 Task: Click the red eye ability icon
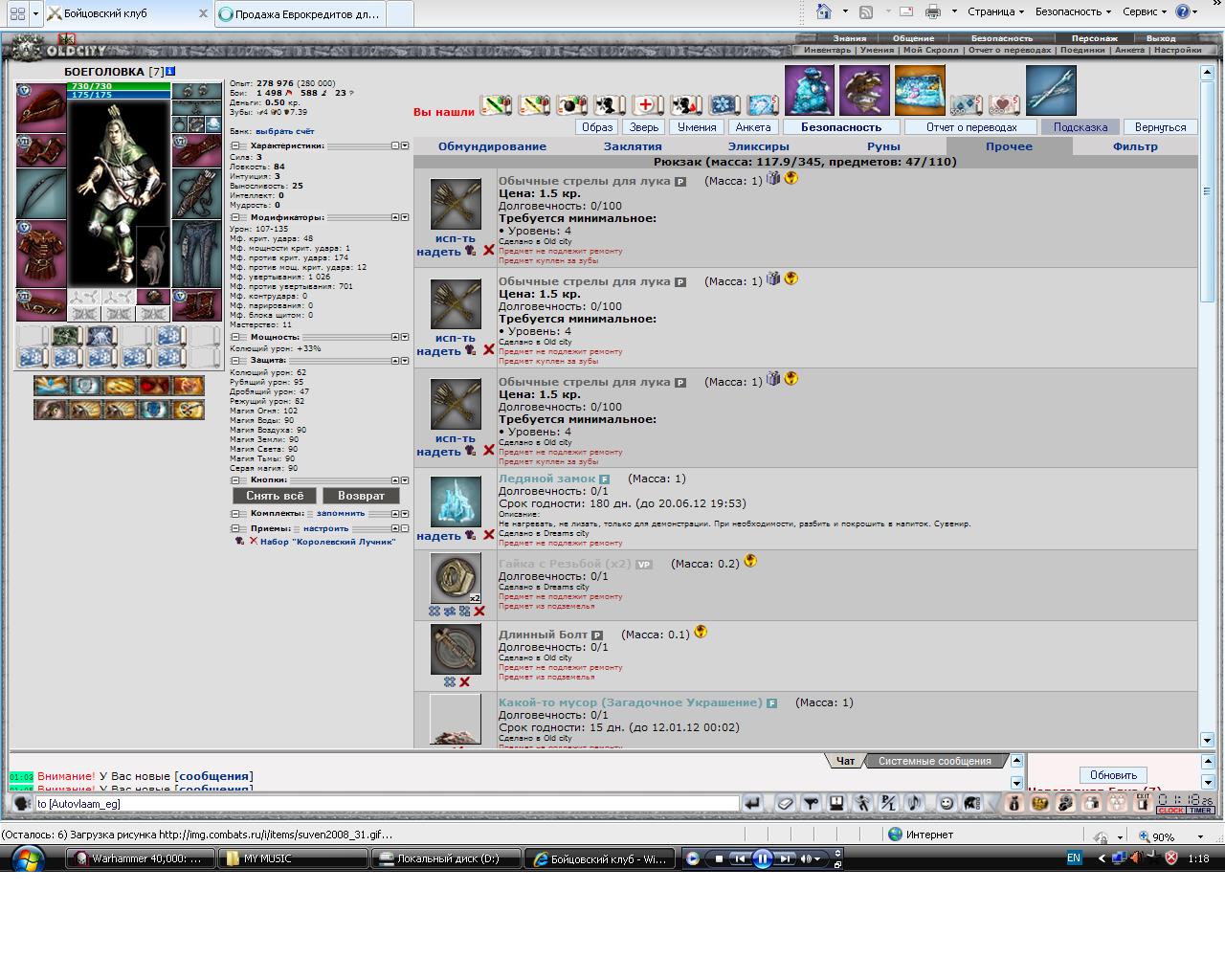tap(153, 386)
